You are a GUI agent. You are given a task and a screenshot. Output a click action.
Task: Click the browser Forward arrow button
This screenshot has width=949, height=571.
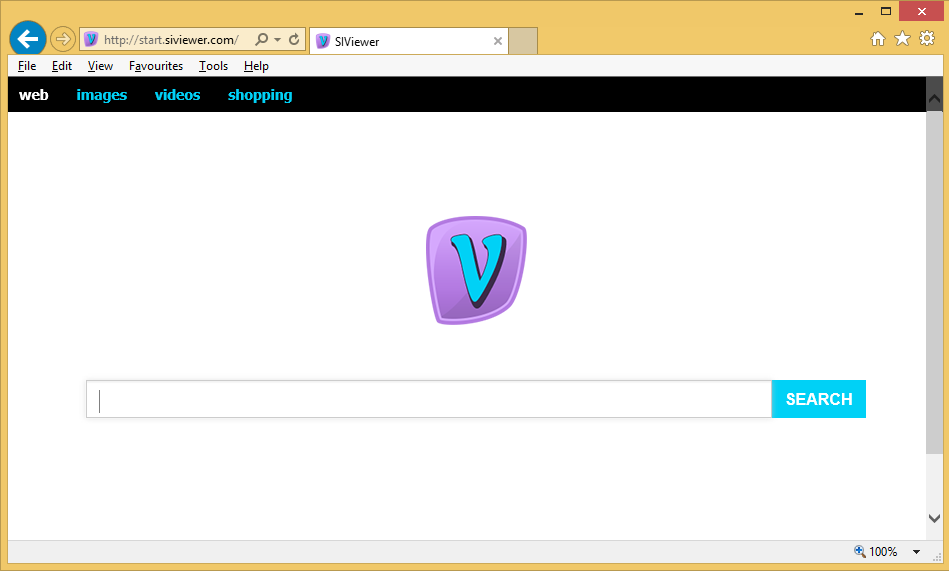[x=62, y=39]
